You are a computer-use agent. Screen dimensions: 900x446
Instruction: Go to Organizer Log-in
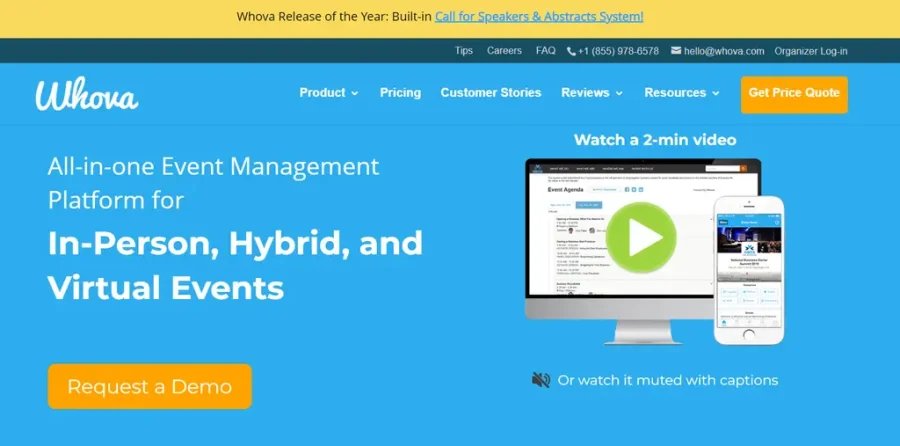pos(811,51)
